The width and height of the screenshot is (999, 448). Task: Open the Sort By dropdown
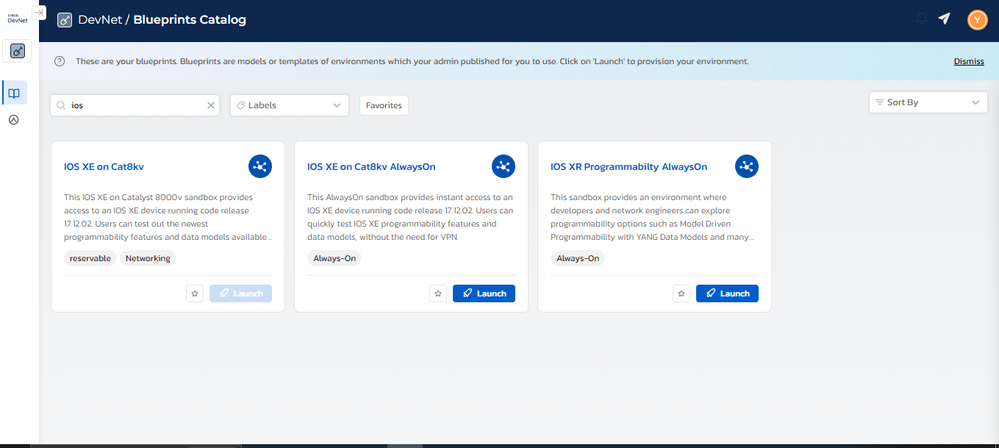coord(928,102)
